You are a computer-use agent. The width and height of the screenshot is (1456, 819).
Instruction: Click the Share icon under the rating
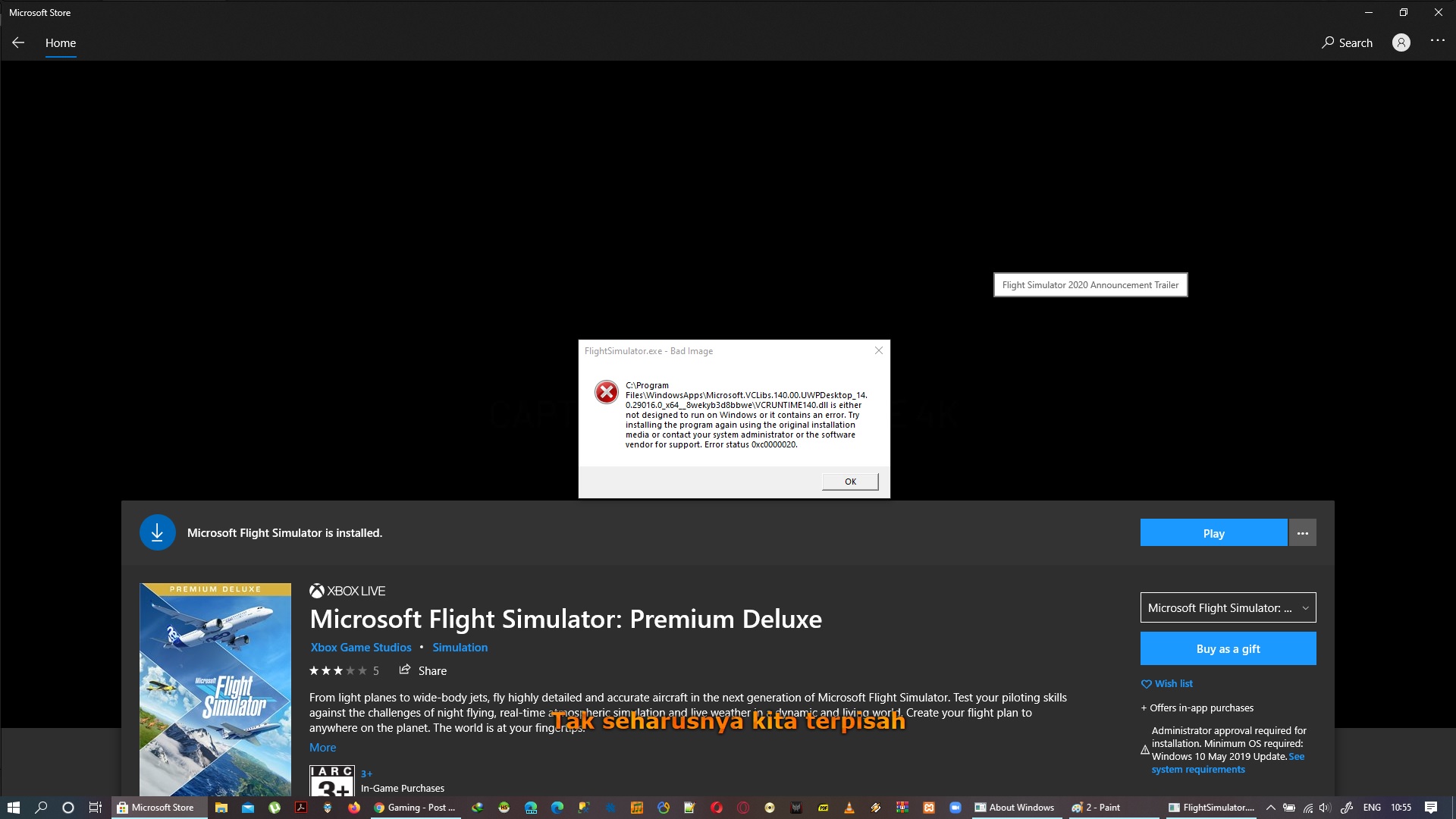[x=405, y=670]
